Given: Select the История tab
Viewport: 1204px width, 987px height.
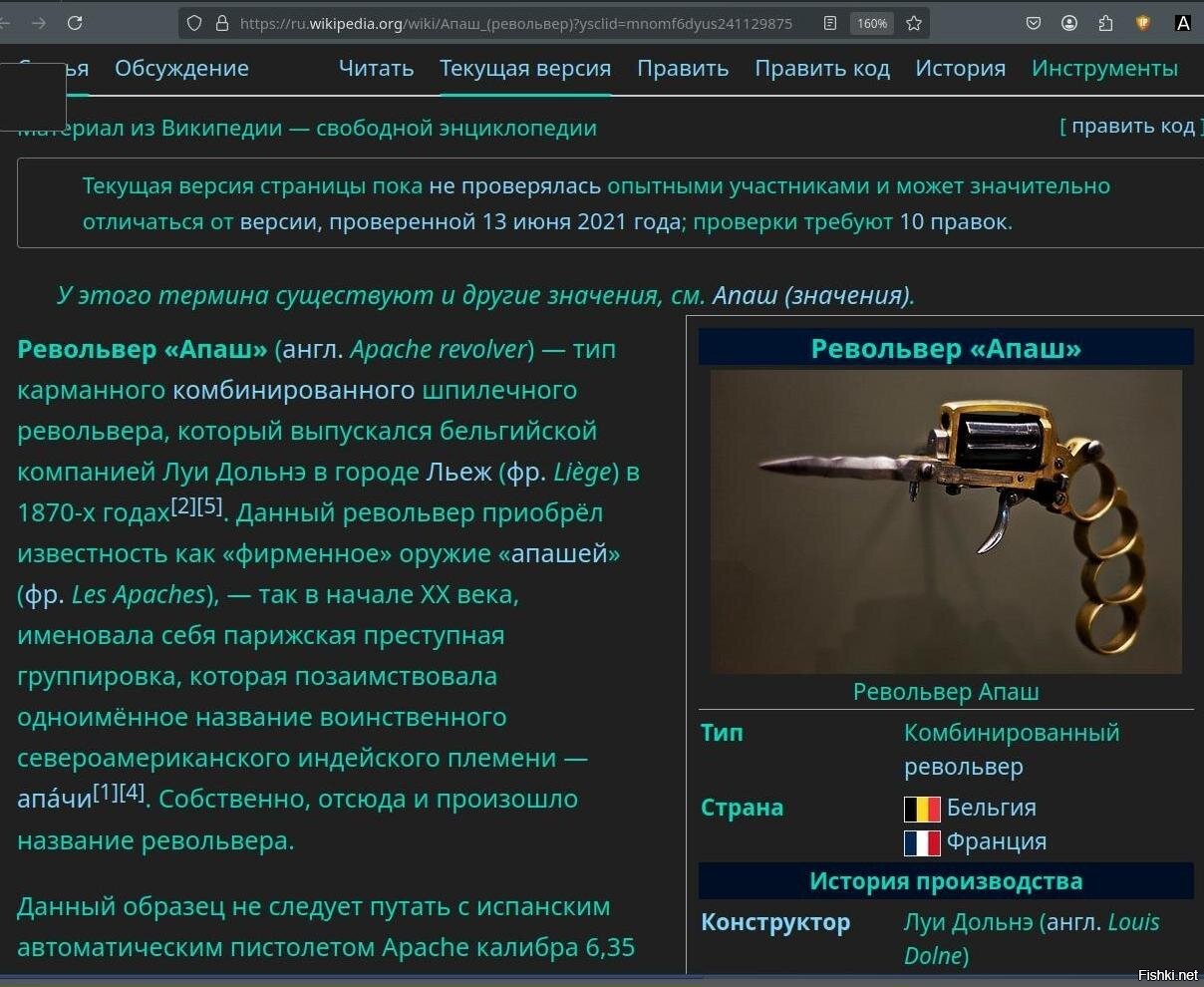Looking at the screenshot, I should point(960,68).
